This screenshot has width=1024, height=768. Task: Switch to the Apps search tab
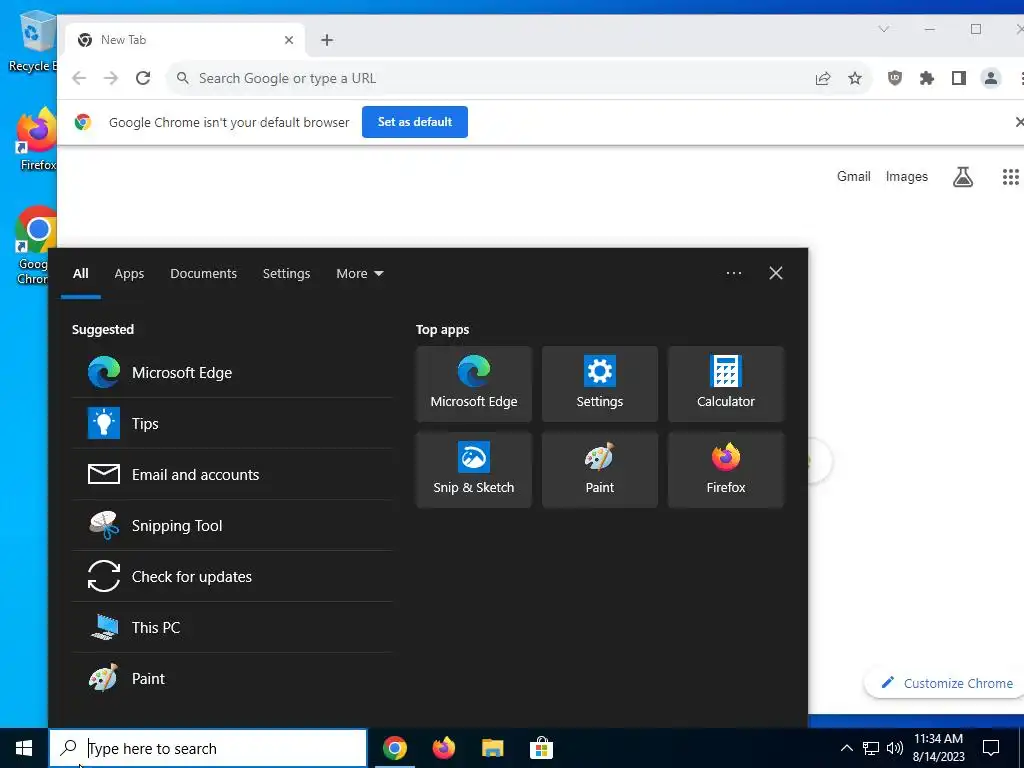point(129,274)
